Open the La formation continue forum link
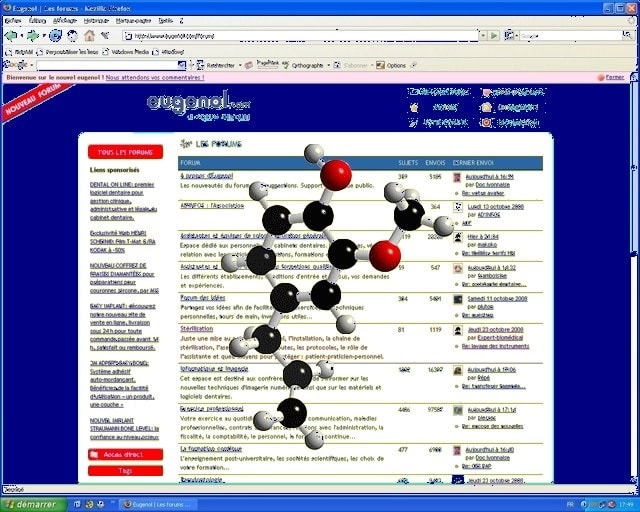This screenshot has width=640, height=512. pyautogui.click(x=211, y=449)
